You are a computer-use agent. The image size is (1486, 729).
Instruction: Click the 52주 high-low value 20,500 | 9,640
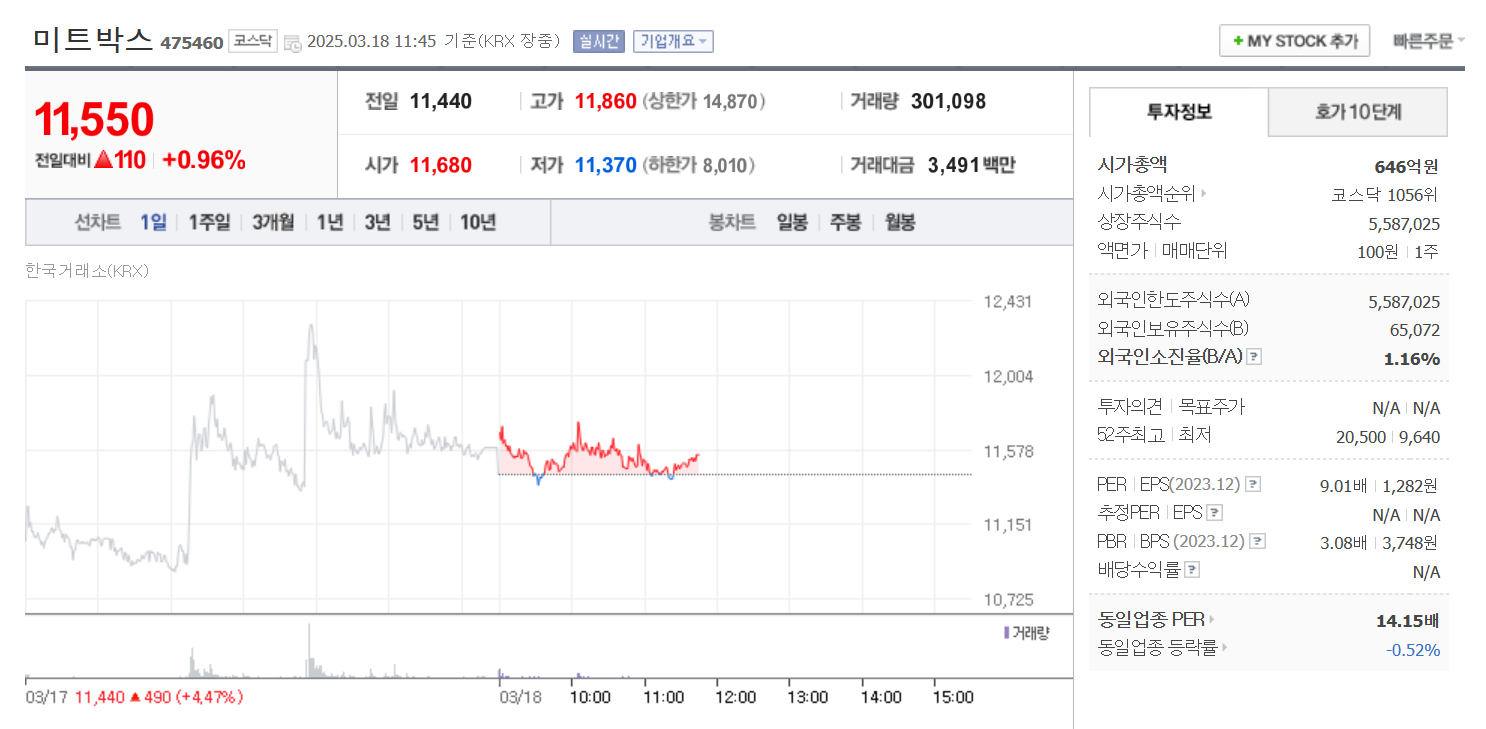click(1388, 436)
